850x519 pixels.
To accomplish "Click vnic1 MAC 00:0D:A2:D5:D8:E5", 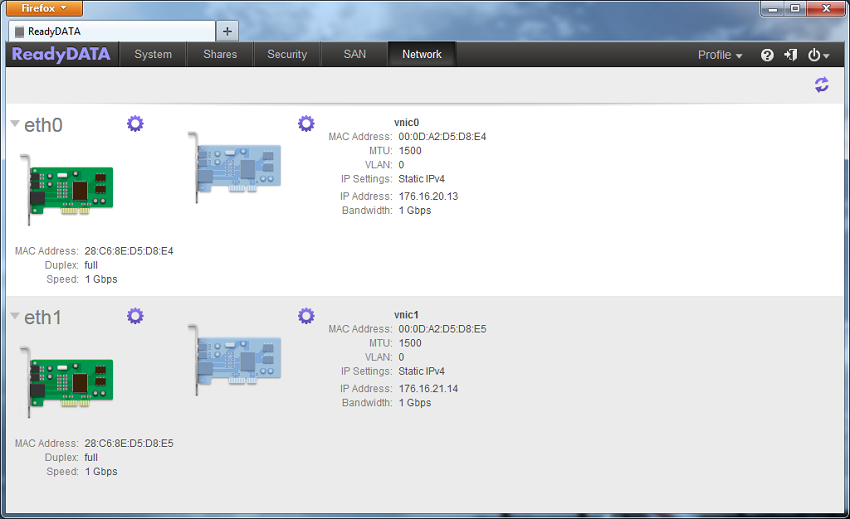I will (442, 329).
